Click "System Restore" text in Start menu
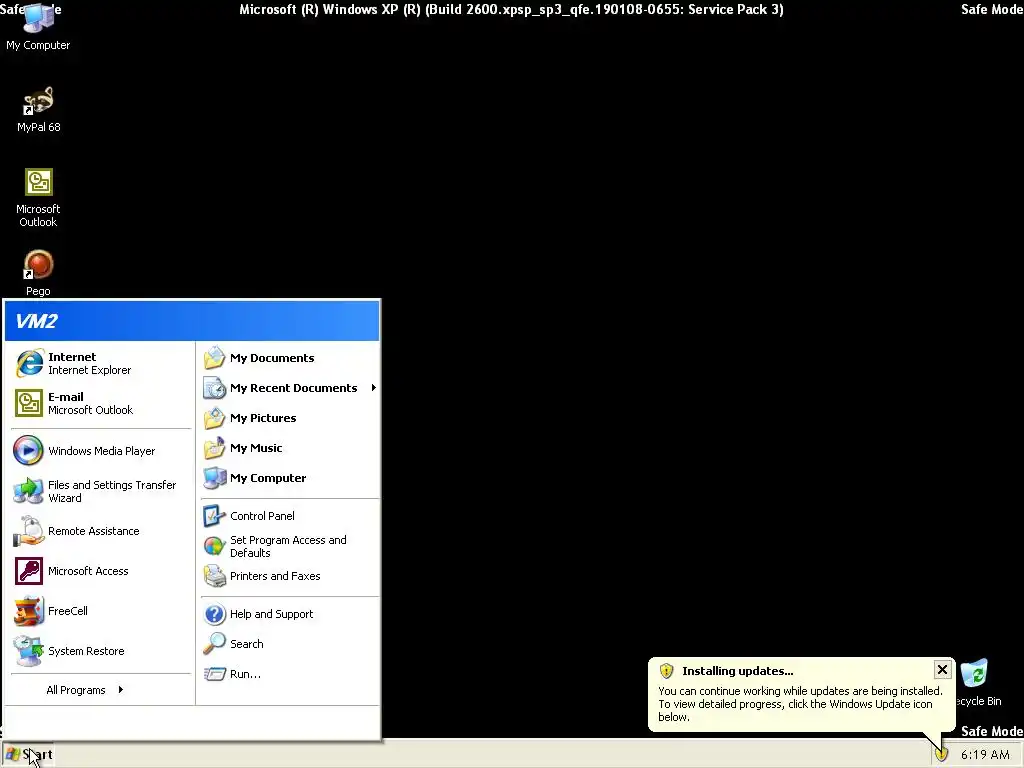The width and height of the screenshot is (1024, 768). [86, 650]
